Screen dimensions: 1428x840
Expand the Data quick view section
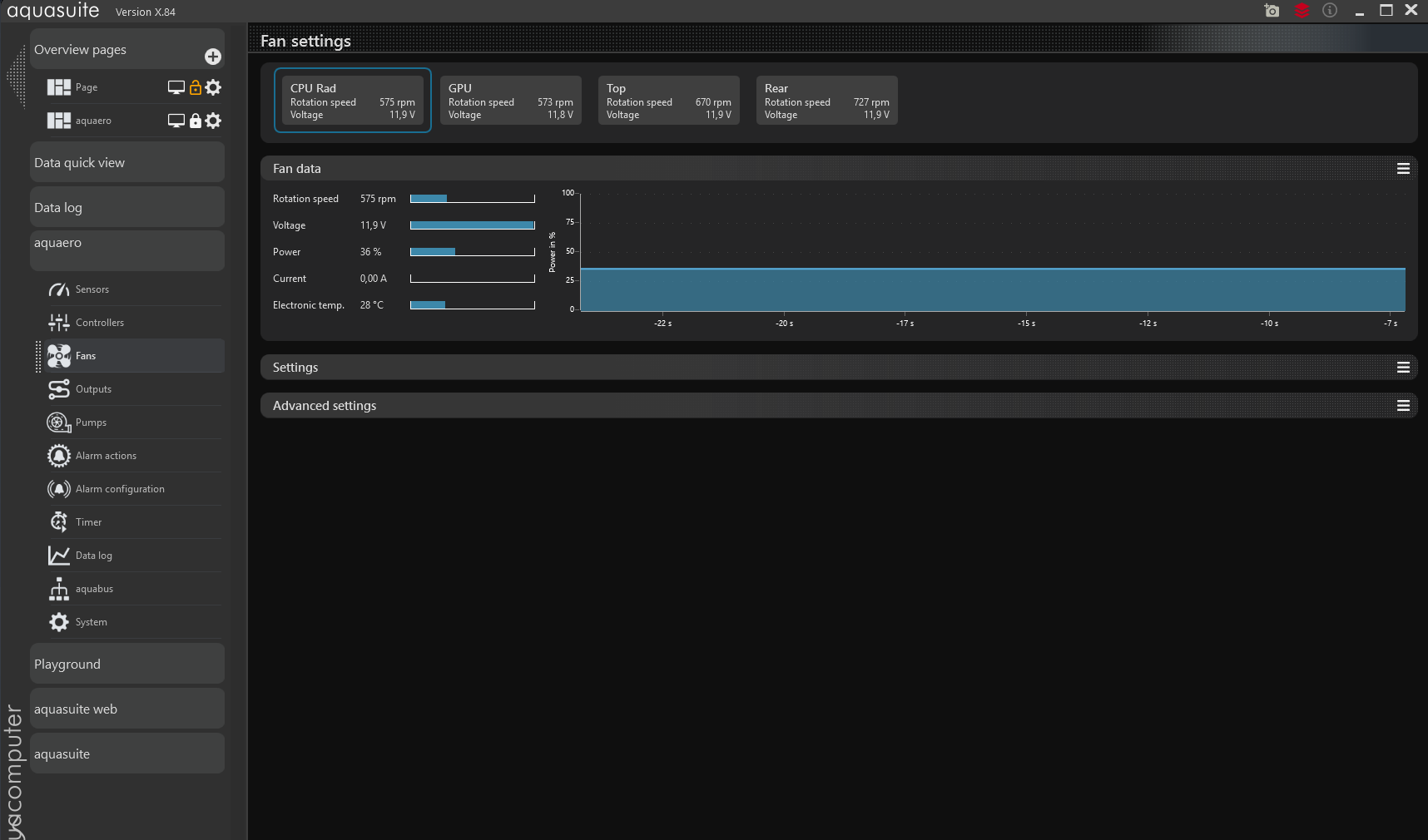(127, 162)
